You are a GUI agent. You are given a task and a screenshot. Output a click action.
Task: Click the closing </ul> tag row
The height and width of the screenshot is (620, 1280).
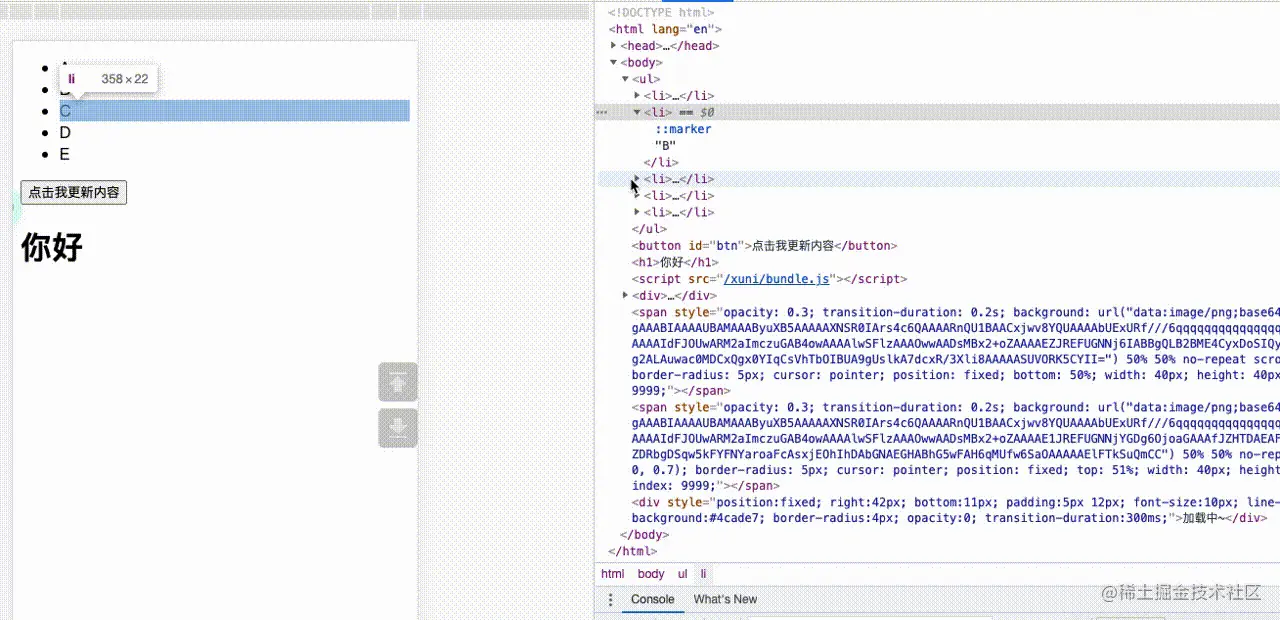click(x=649, y=229)
